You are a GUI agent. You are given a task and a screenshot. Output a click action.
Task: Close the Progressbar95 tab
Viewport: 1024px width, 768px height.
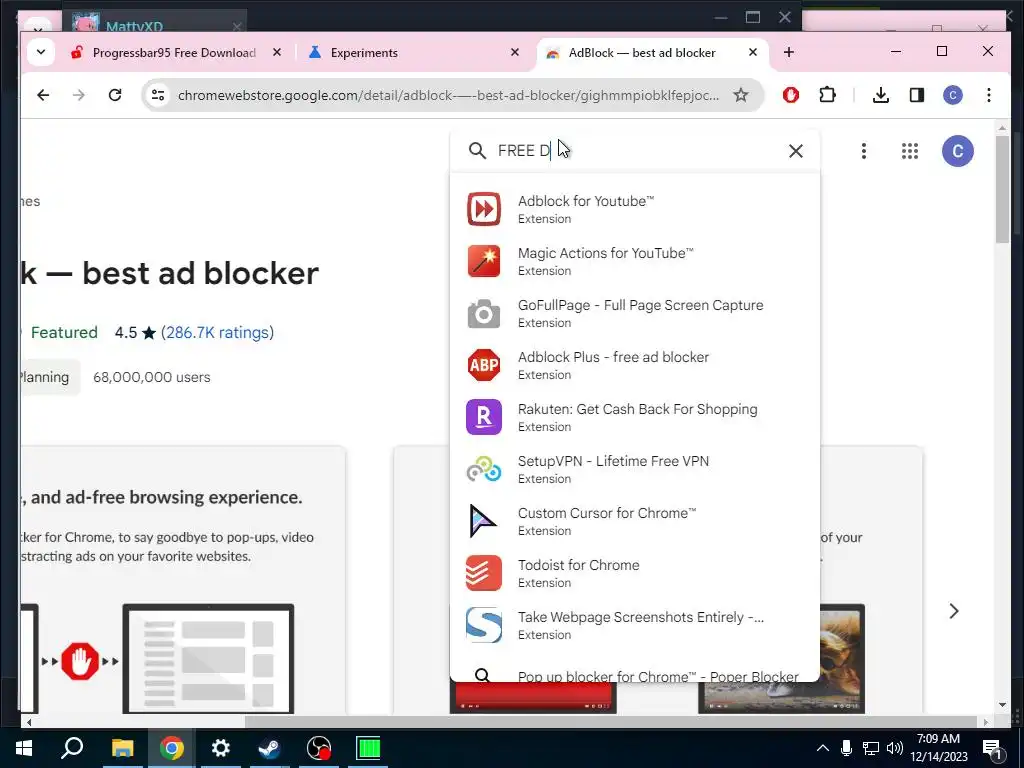point(277,52)
